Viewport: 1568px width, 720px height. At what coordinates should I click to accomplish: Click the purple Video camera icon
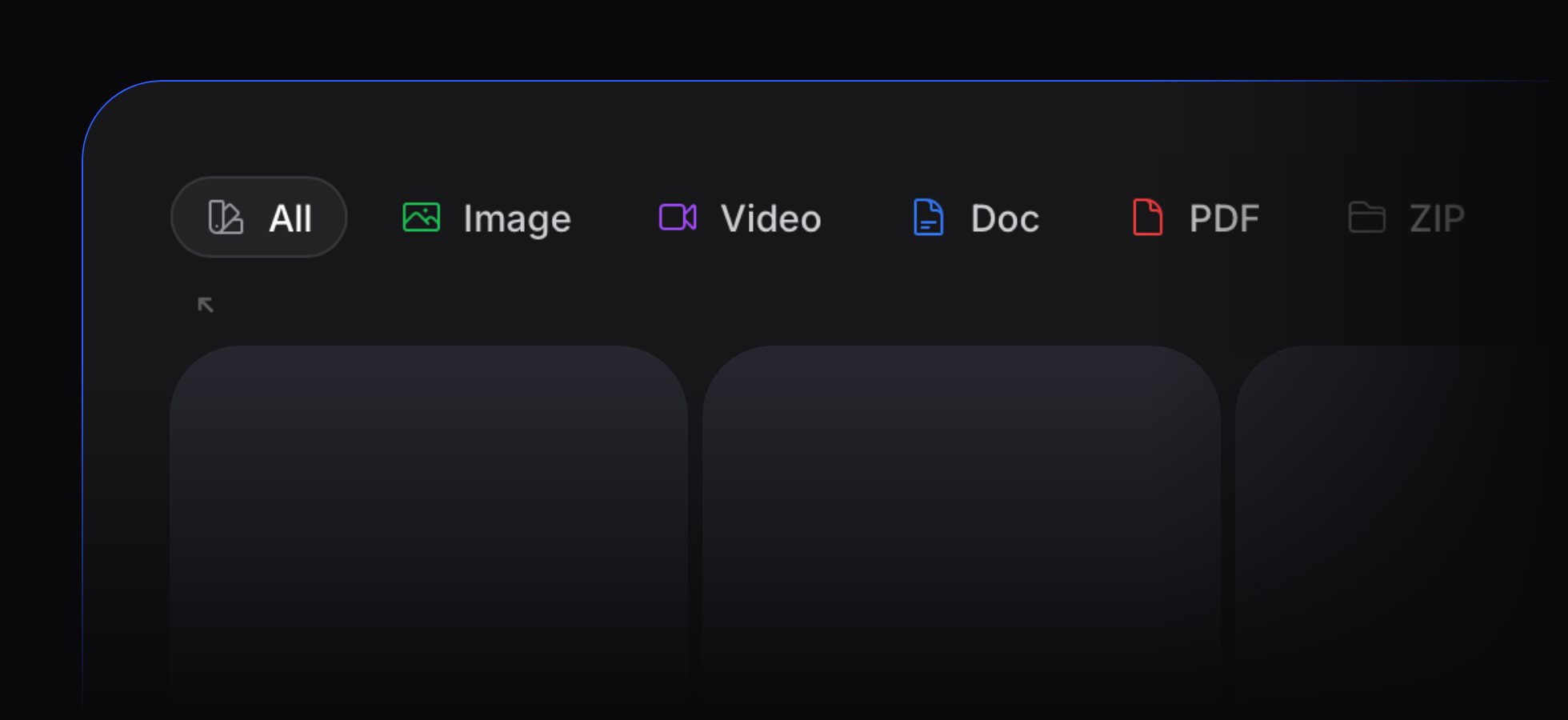pos(678,217)
